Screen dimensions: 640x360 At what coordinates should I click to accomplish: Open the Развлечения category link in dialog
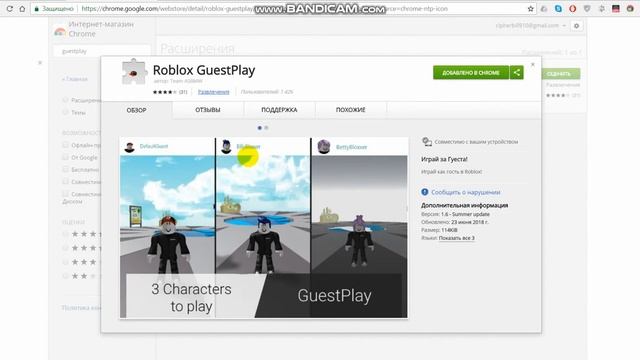coord(213,92)
